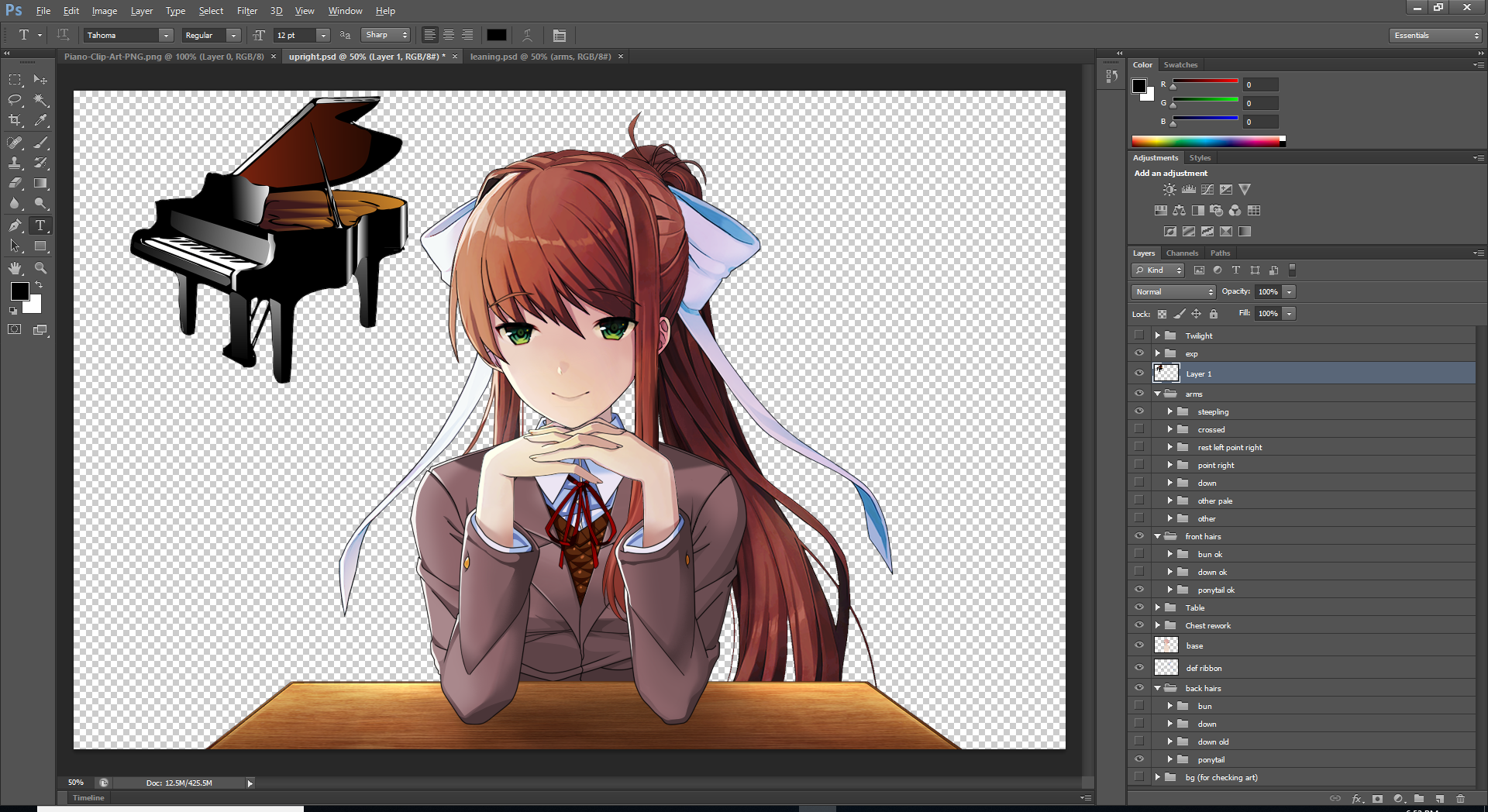Select the Clone Stamp tool
Screen dimensions: 1488x812
[15, 163]
